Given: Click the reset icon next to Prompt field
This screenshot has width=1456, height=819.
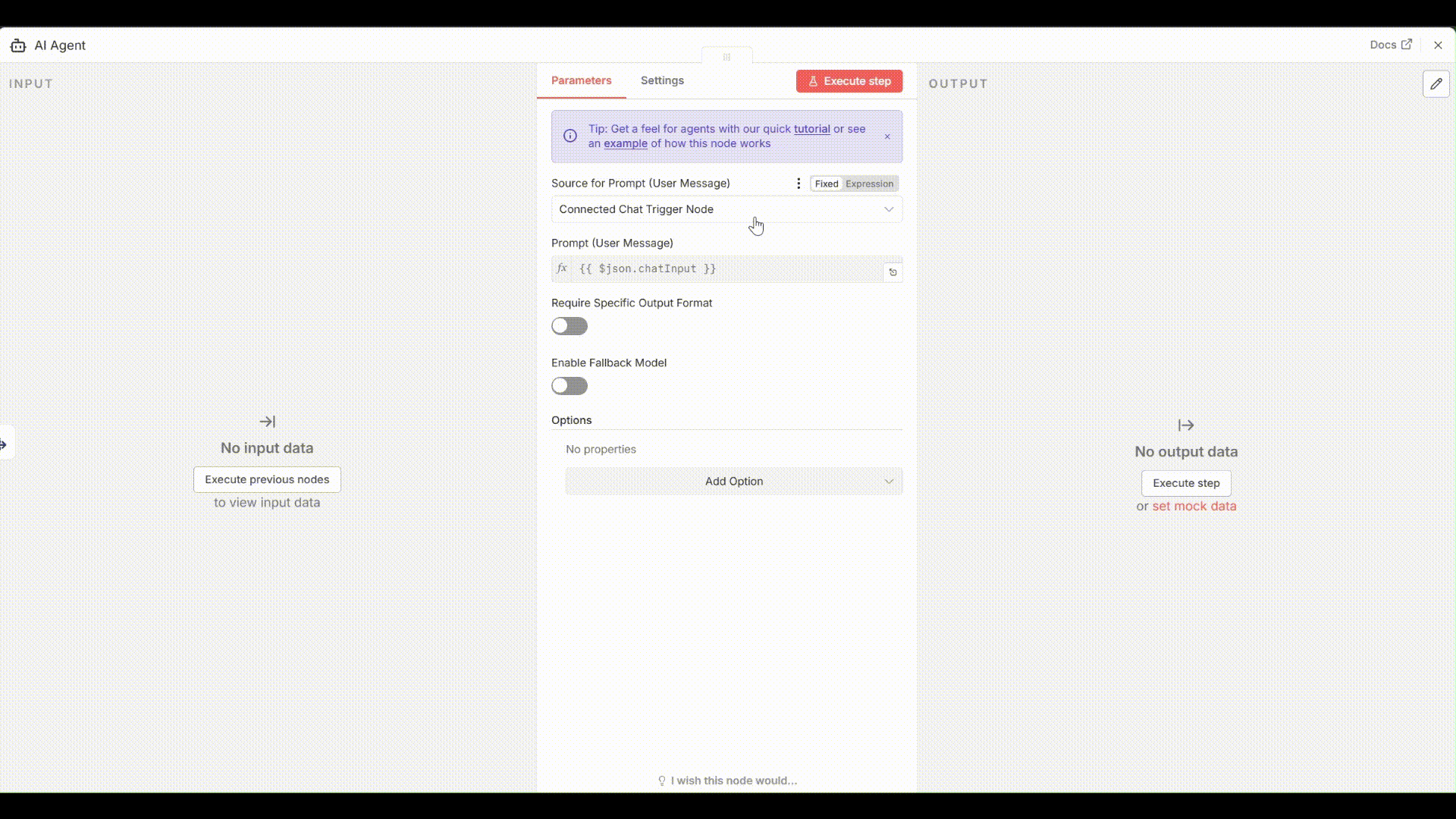Looking at the screenshot, I should click(893, 272).
